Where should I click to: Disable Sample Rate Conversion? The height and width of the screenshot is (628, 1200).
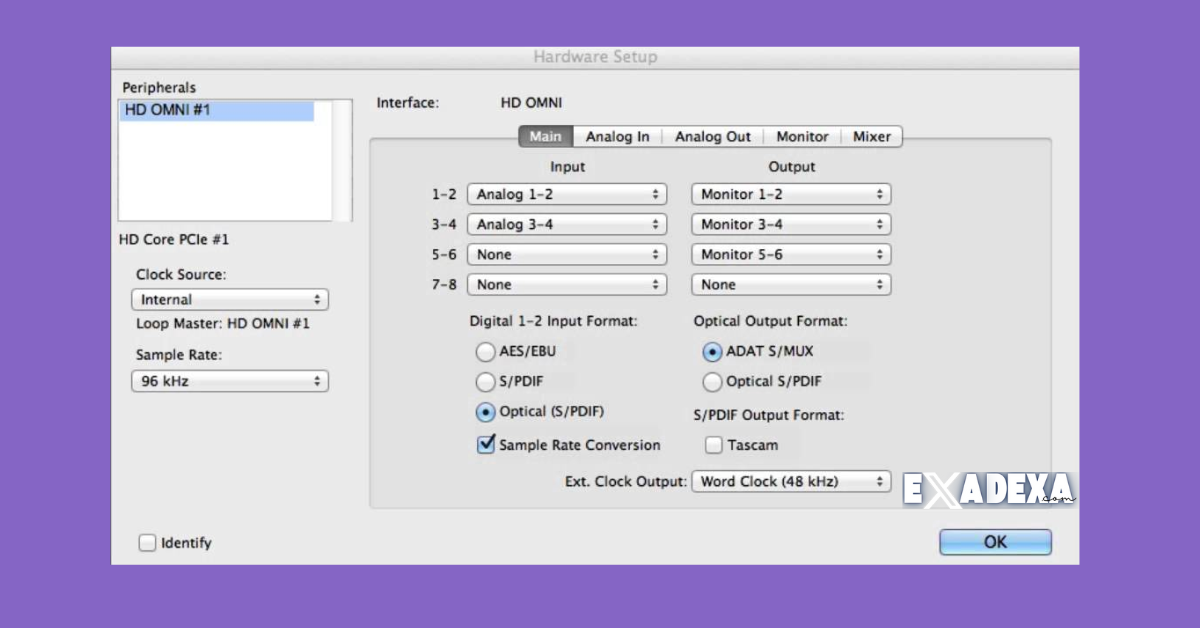click(x=486, y=444)
